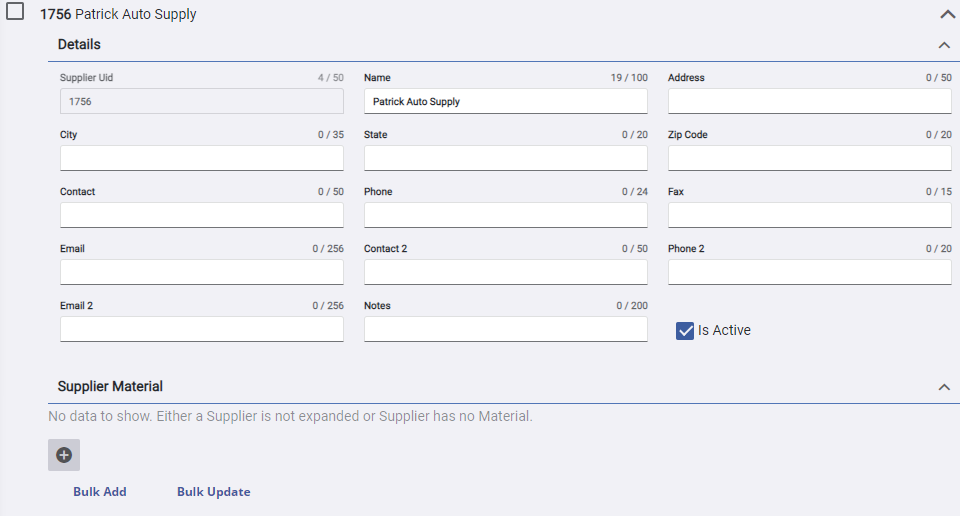Click the Email 2 input field
Image resolution: width=960 pixels, height=516 pixels.
[x=201, y=330]
